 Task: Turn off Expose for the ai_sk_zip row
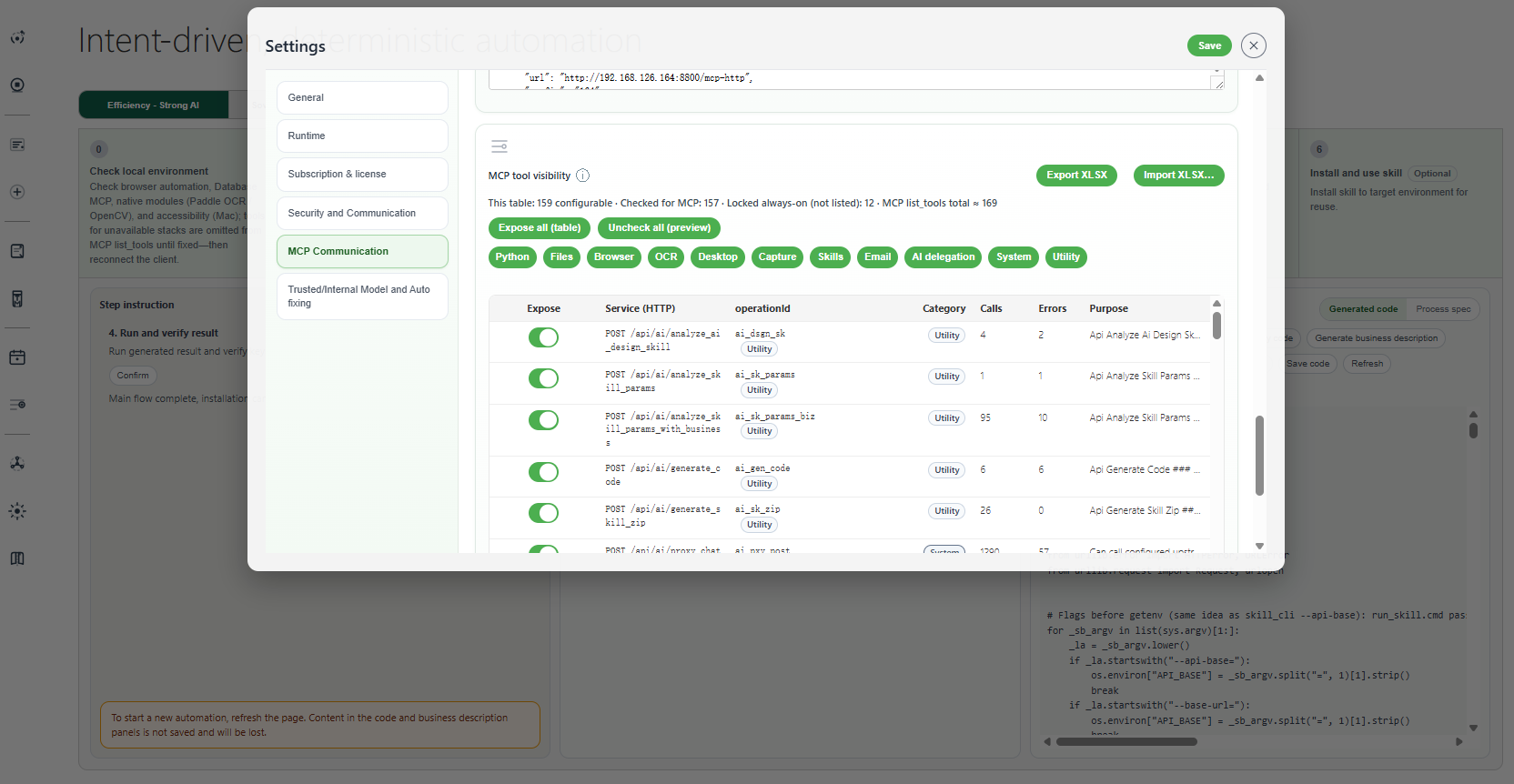coord(543,513)
